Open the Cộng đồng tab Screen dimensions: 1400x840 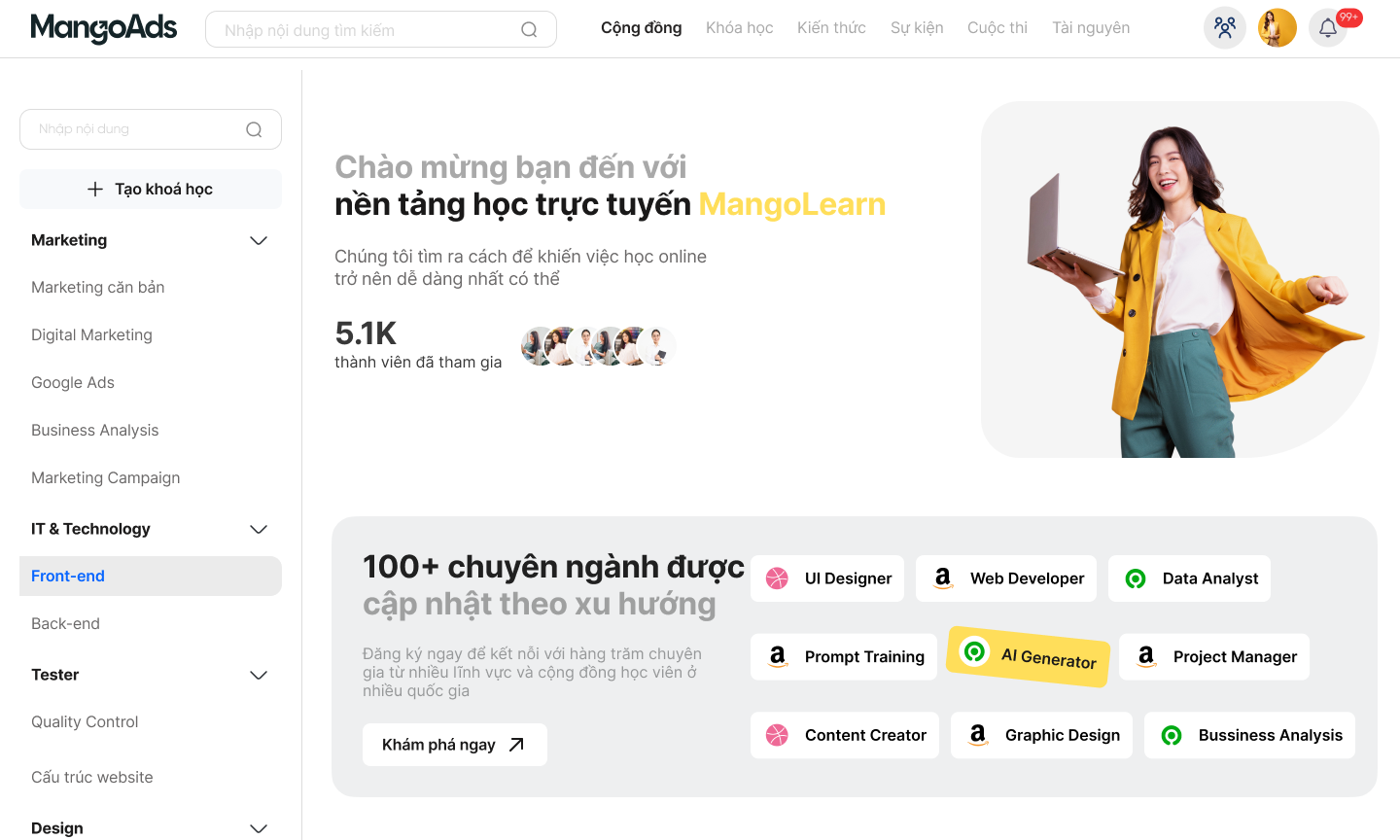coord(642,28)
